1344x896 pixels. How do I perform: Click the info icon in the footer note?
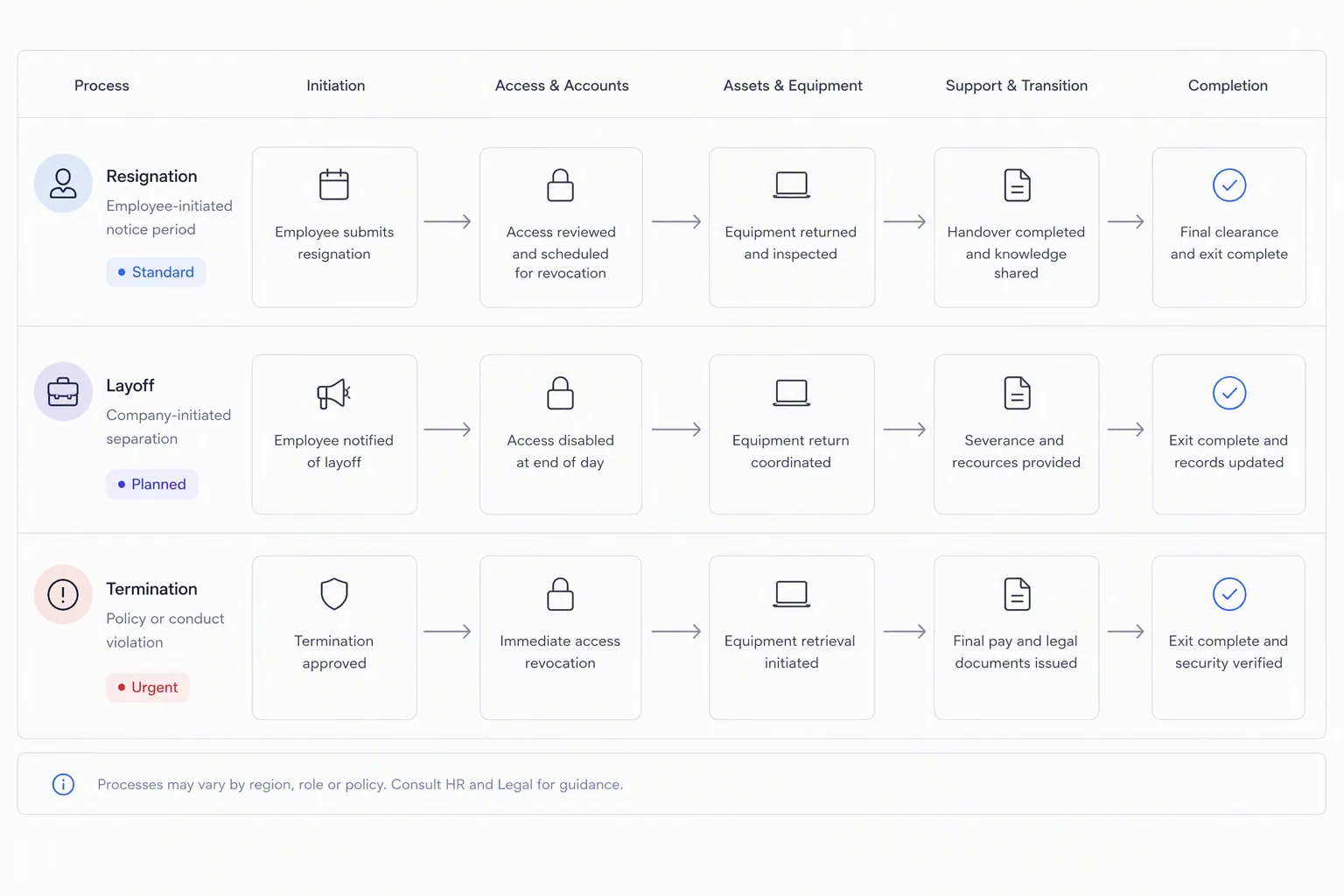point(63,784)
